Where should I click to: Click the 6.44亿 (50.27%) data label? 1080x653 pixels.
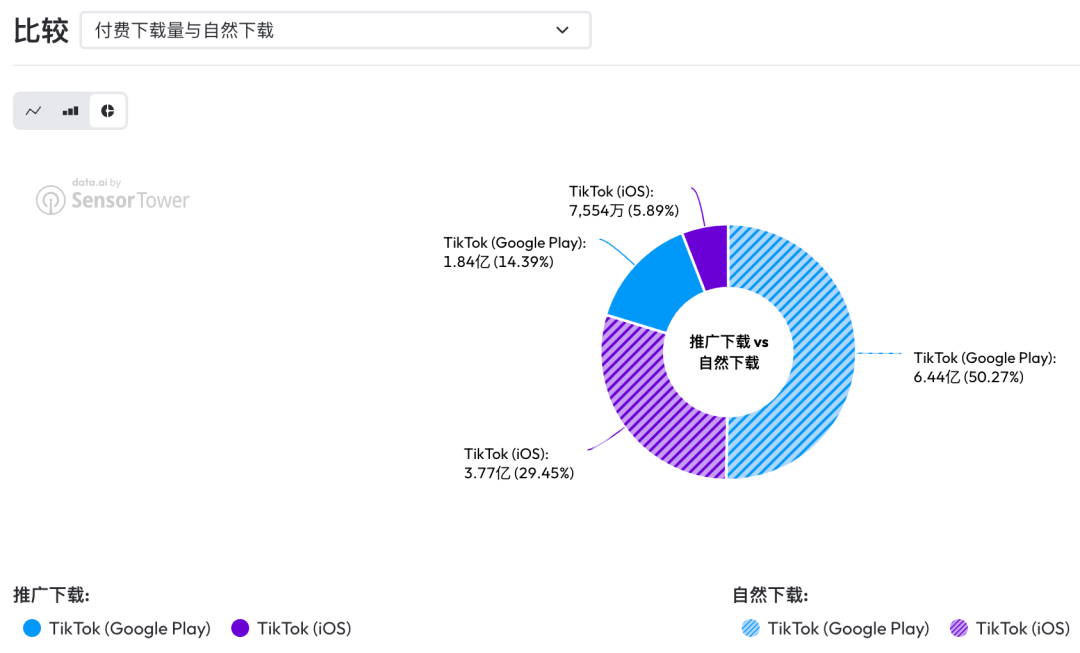[969, 377]
